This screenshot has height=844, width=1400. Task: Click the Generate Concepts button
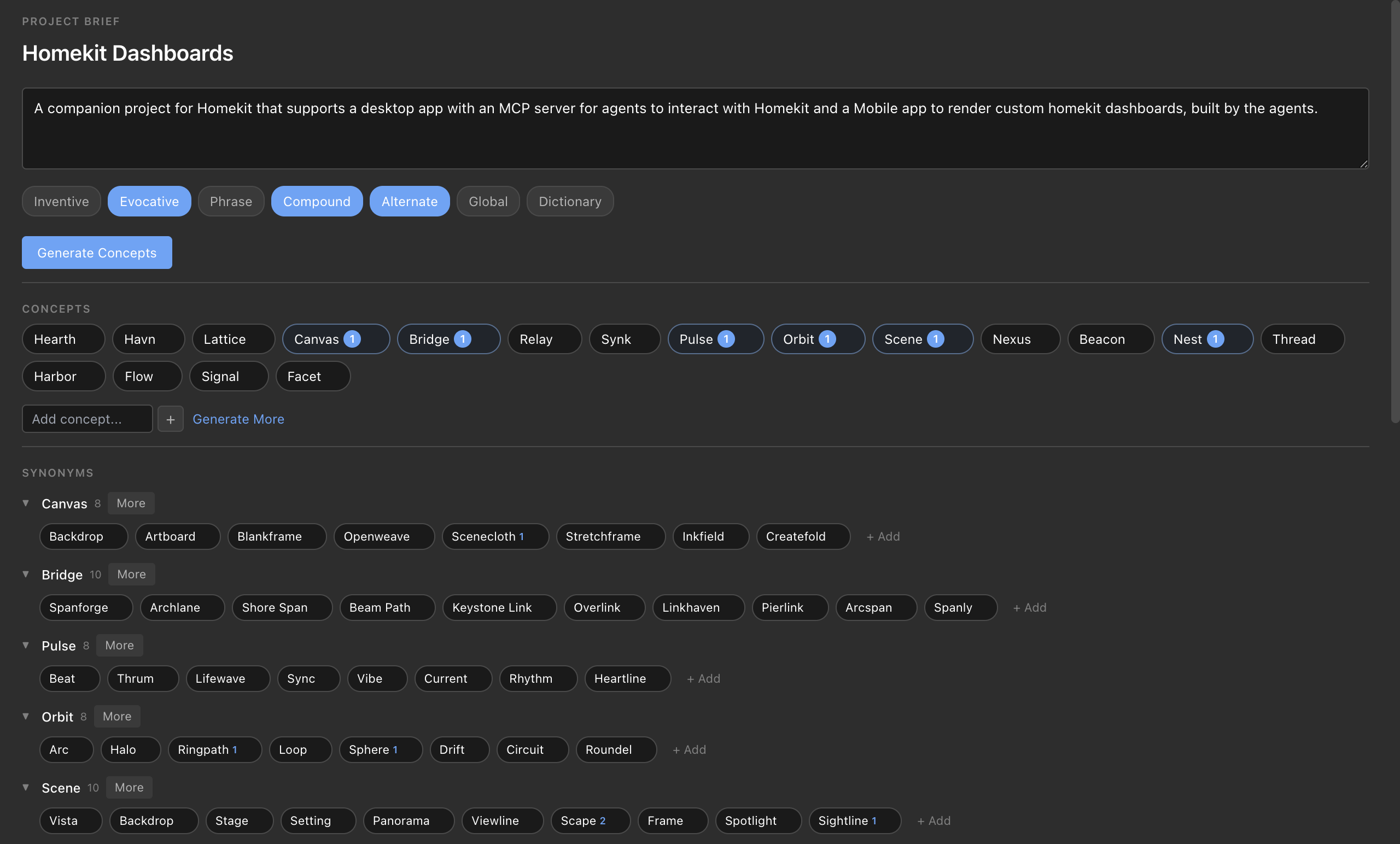tap(97, 252)
